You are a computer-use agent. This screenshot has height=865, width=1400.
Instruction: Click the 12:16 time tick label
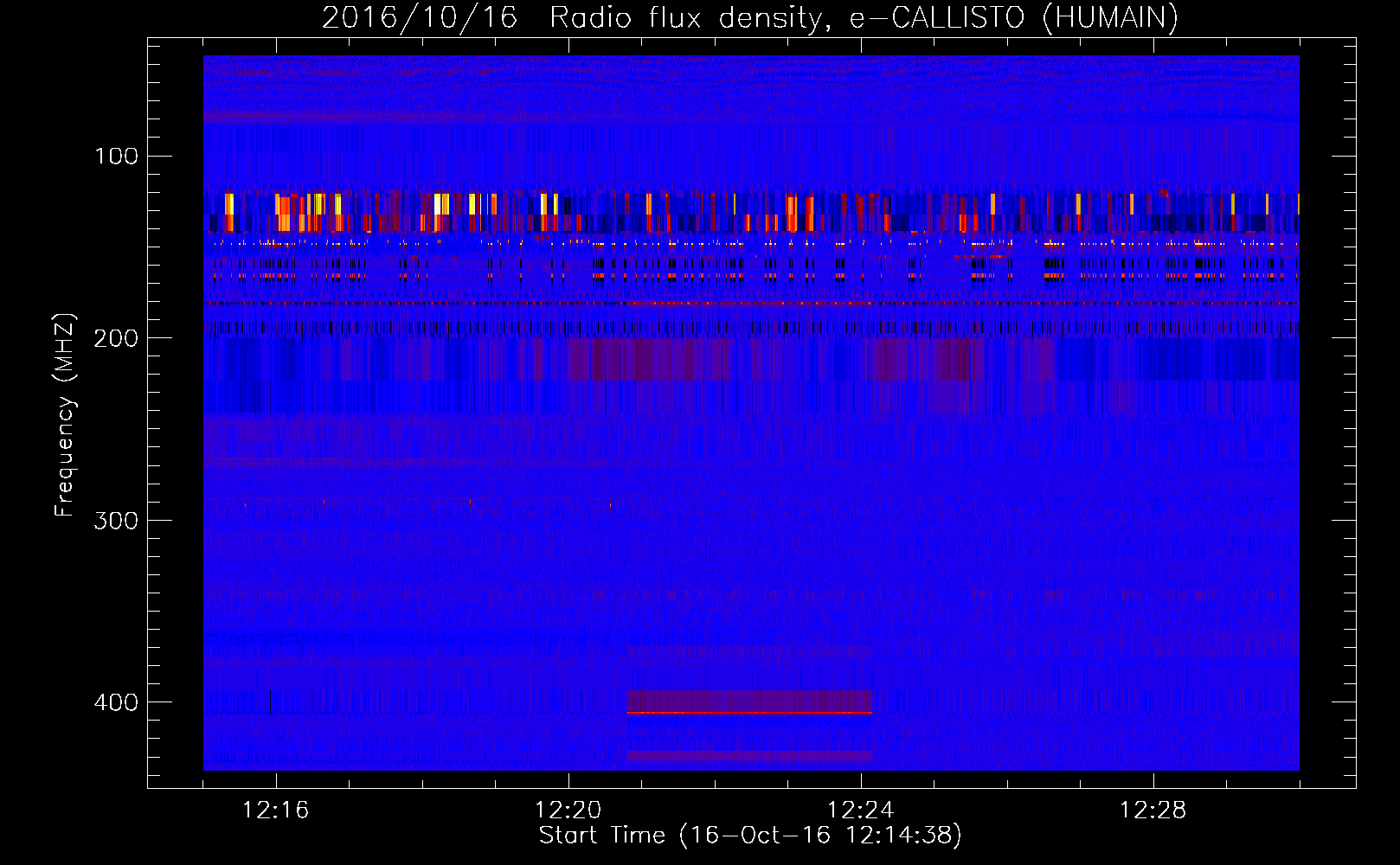coord(276,811)
